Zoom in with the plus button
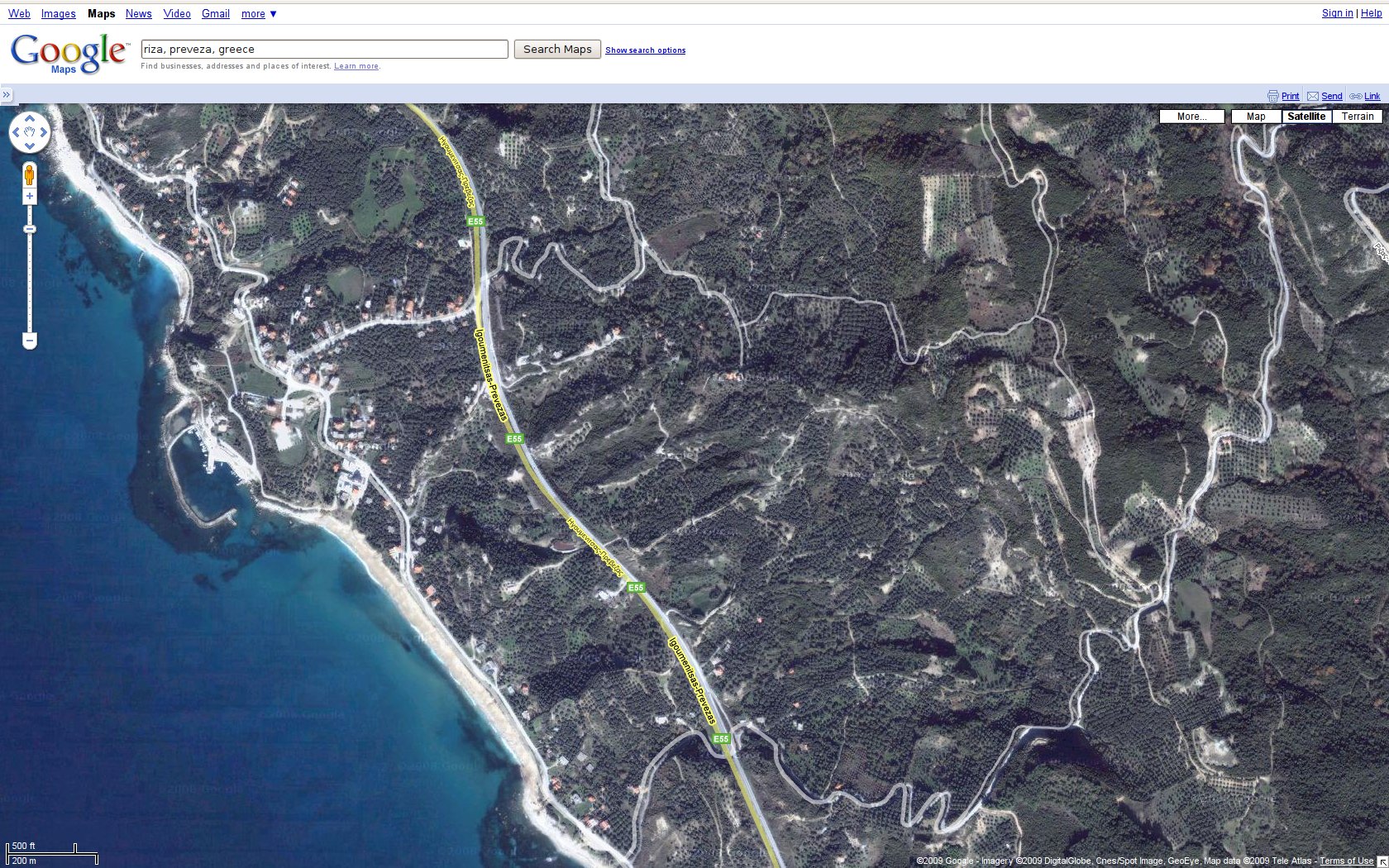 pos(29,197)
